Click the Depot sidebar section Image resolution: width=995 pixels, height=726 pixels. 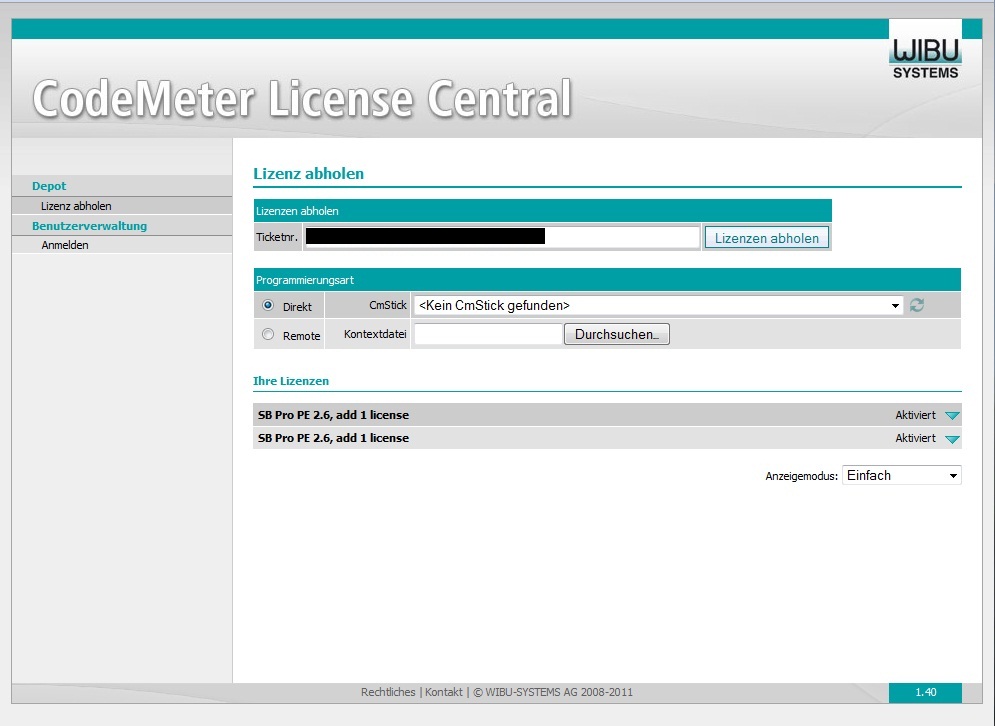49,186
